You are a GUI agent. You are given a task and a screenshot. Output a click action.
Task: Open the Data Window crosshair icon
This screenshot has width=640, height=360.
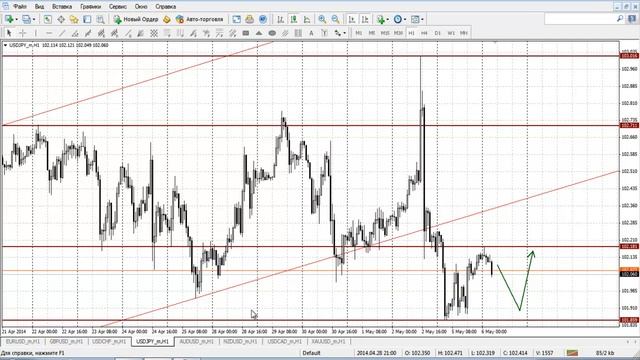coord(61,19)
